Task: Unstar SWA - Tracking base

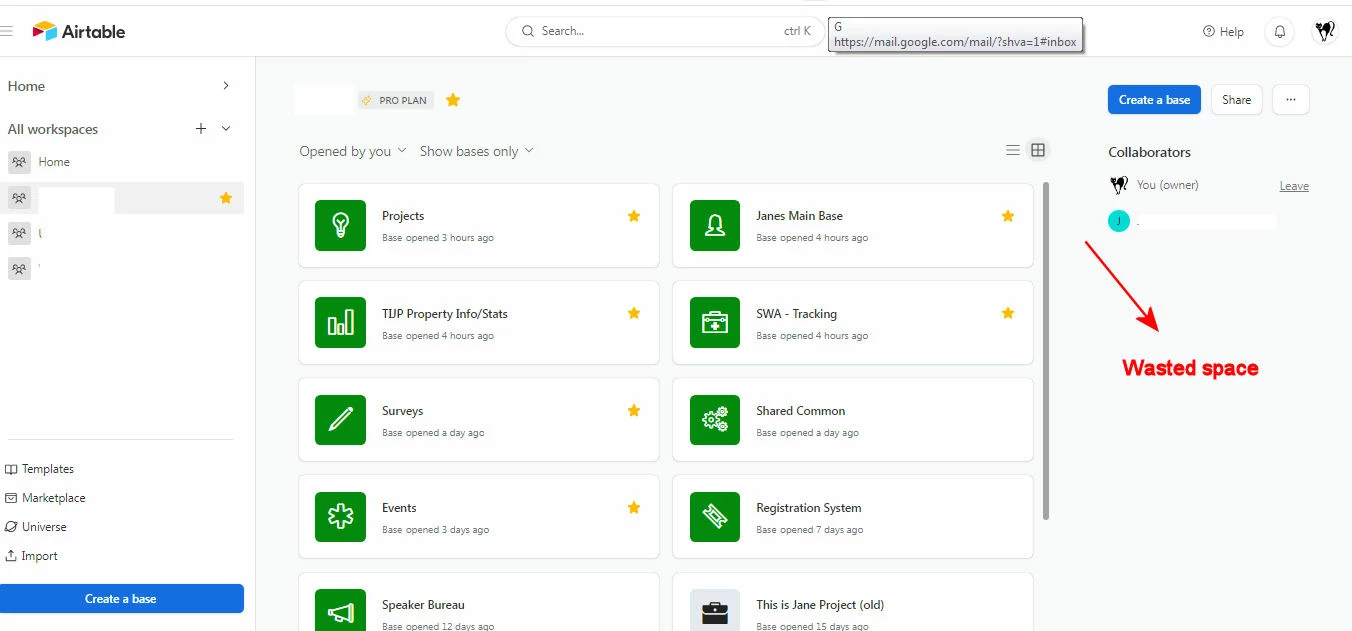Action: 1008,313
